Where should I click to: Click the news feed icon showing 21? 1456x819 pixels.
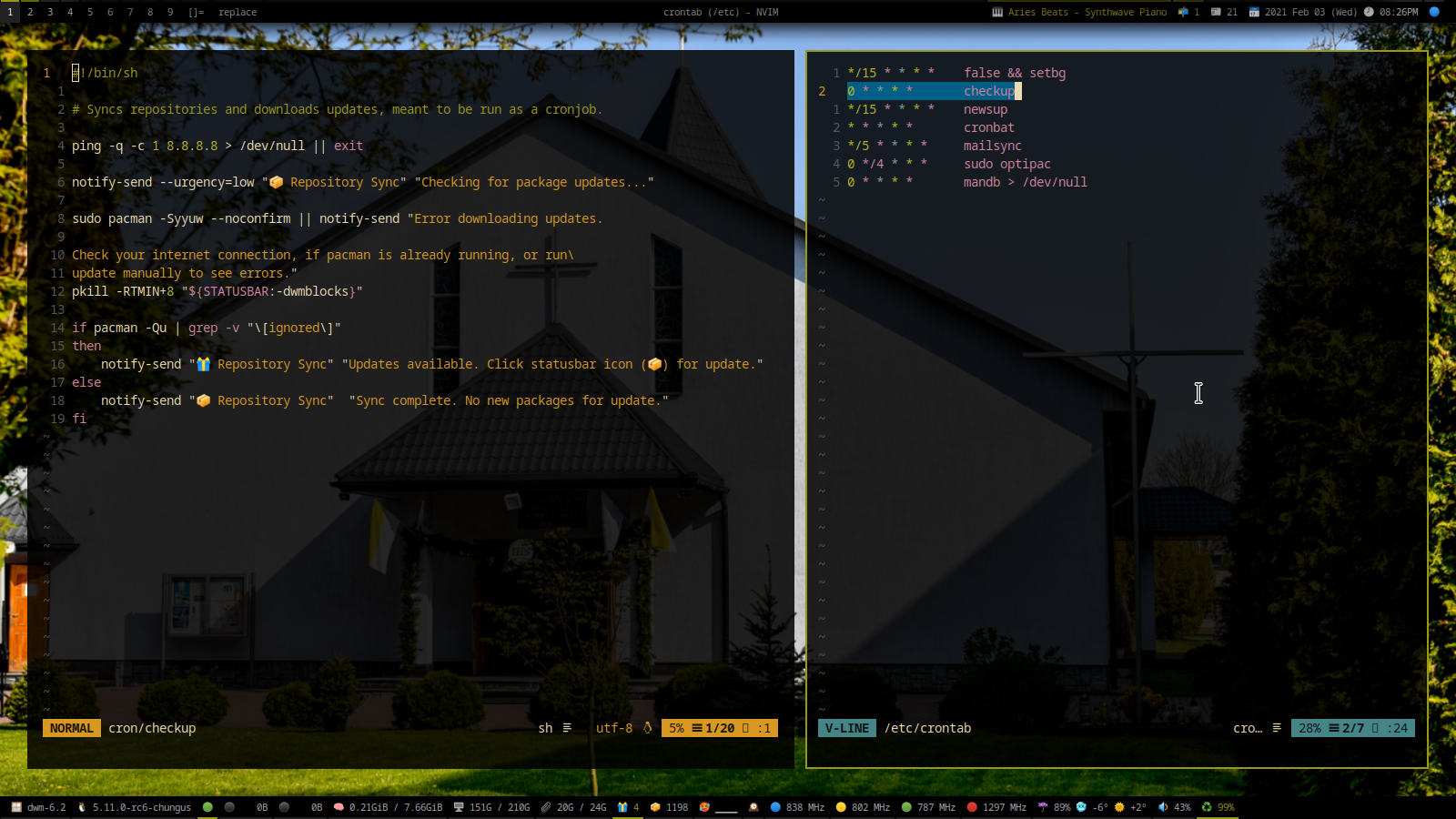point(1216,12)
